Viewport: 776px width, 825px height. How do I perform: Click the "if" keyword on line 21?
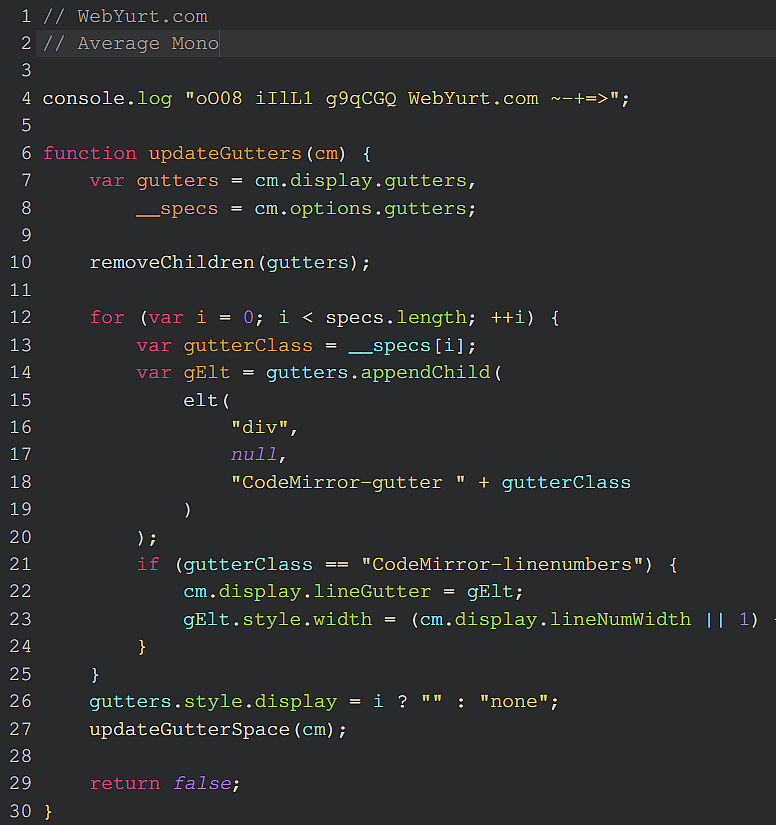(x=148, y=564)
